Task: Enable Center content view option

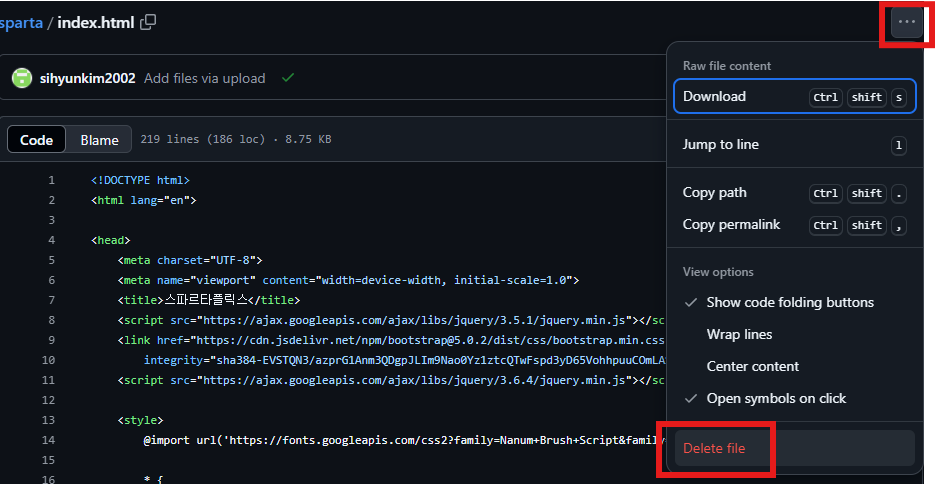Action: (794, 367)
